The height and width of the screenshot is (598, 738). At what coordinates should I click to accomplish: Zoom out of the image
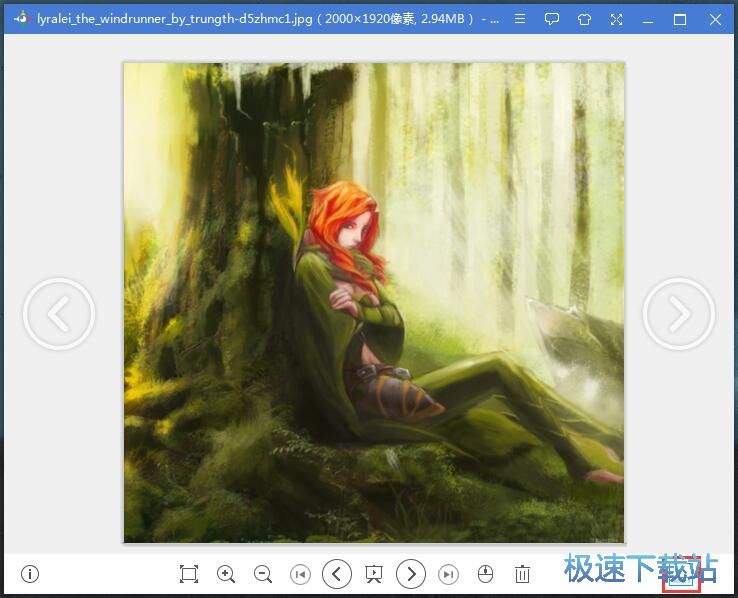263,574
